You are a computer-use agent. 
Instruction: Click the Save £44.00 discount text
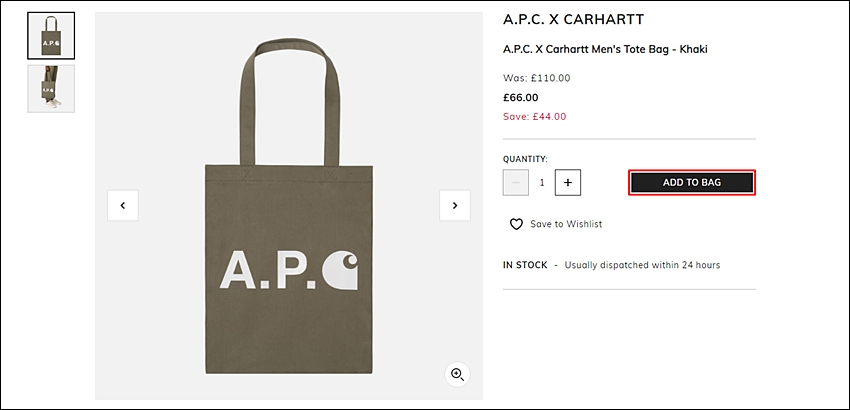coord(535,117)
